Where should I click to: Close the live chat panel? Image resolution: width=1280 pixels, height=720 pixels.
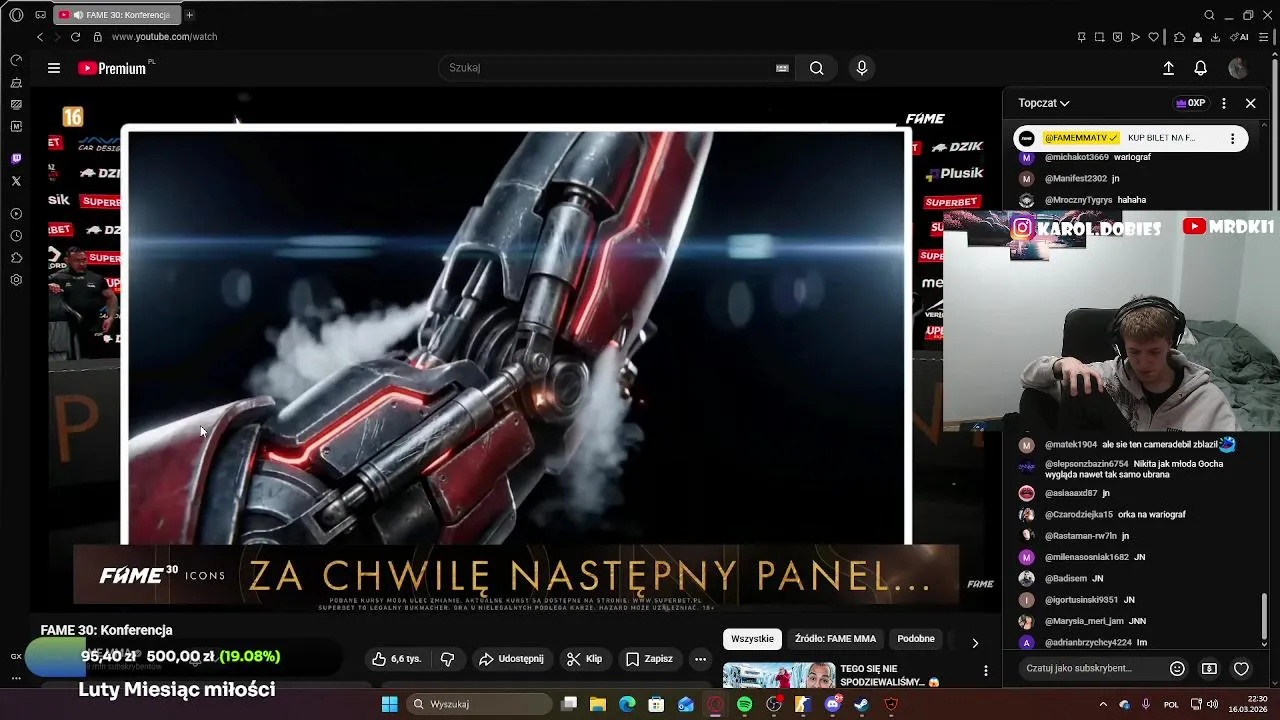click(1250, 103)
